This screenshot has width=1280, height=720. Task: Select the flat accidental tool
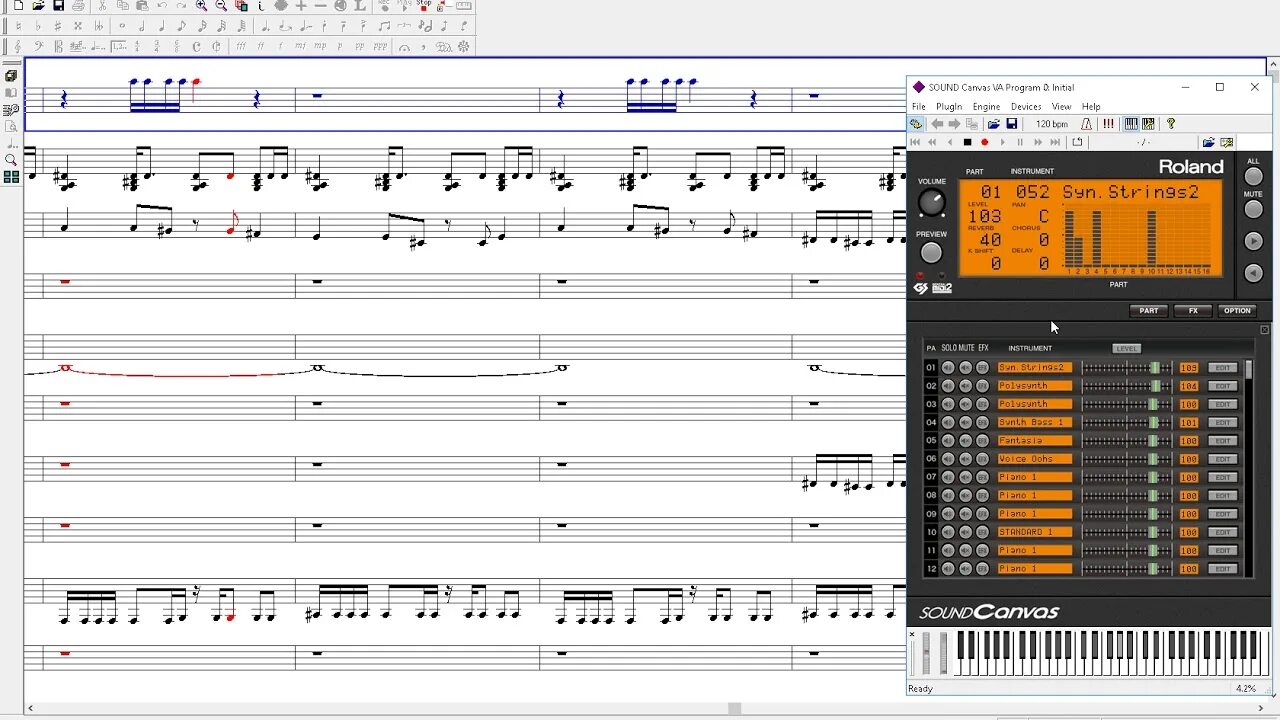point(38,26)
